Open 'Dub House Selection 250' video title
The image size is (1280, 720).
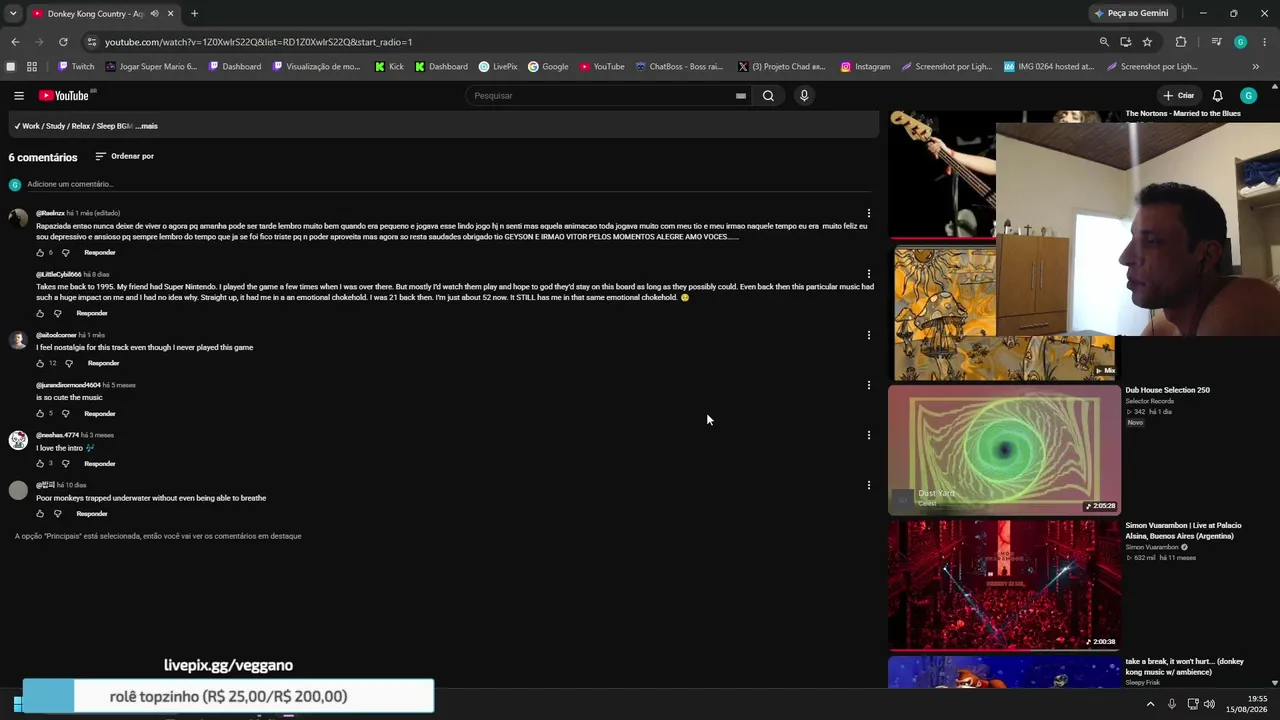1168,390
